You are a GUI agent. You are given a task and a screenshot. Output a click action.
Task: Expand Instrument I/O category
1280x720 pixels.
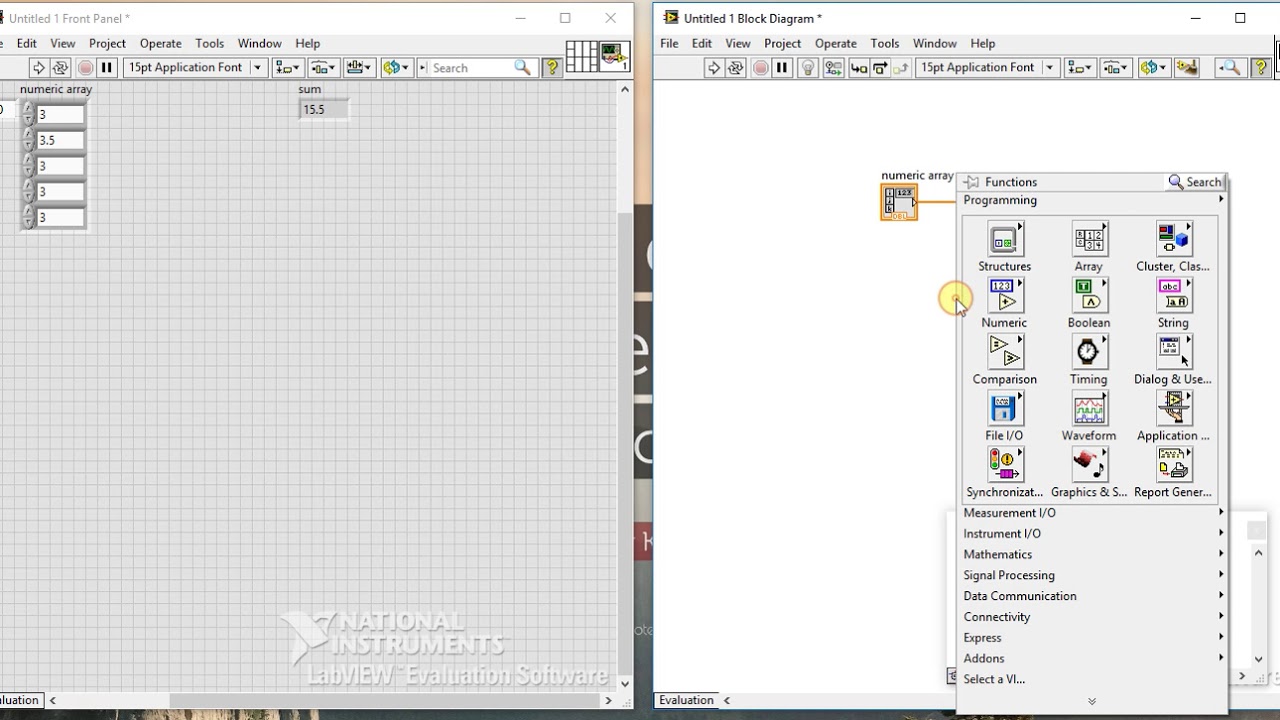pyautogui.click(x=1092, y=534)
